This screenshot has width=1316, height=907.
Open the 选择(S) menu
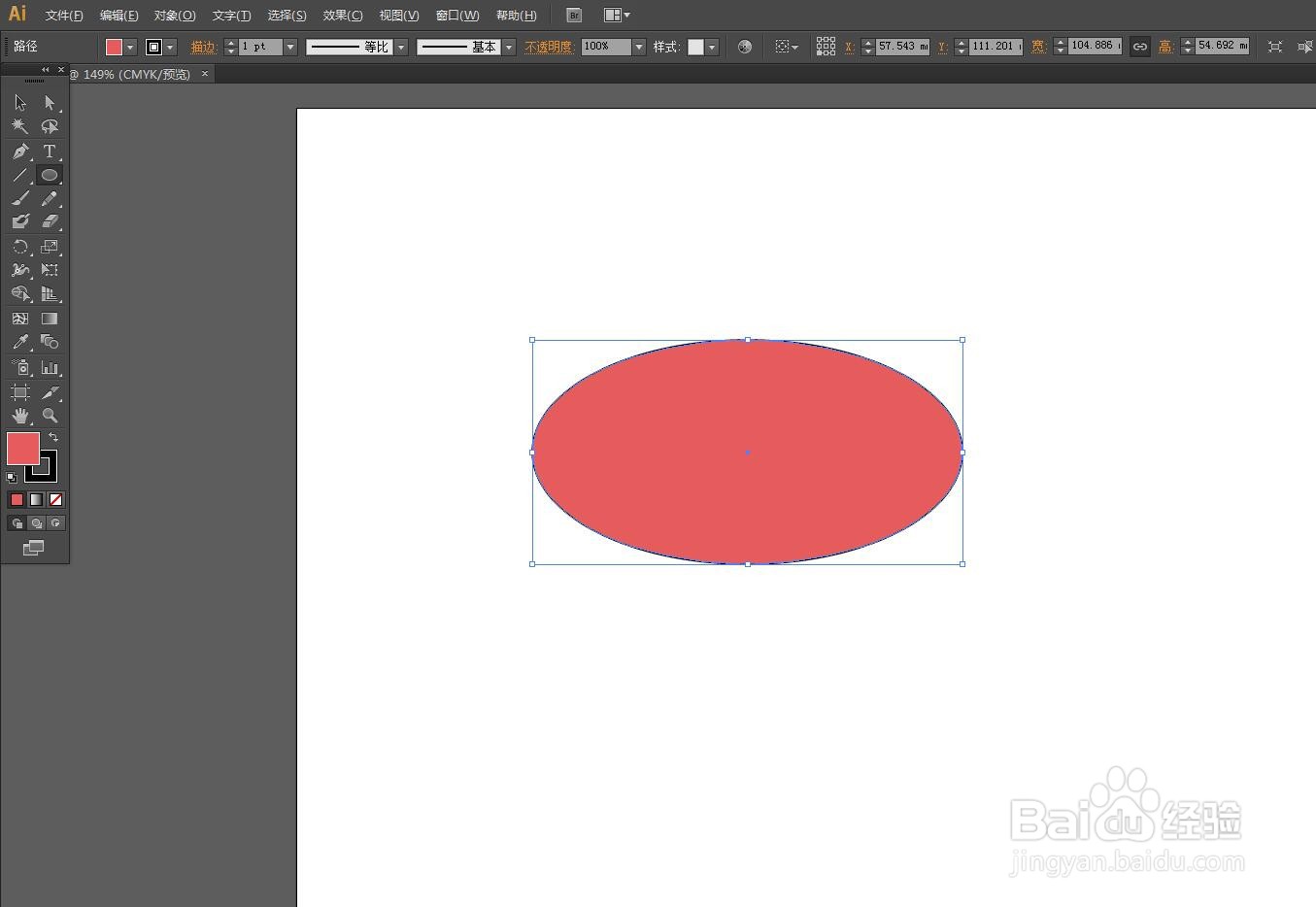click(x=287, y=16)
